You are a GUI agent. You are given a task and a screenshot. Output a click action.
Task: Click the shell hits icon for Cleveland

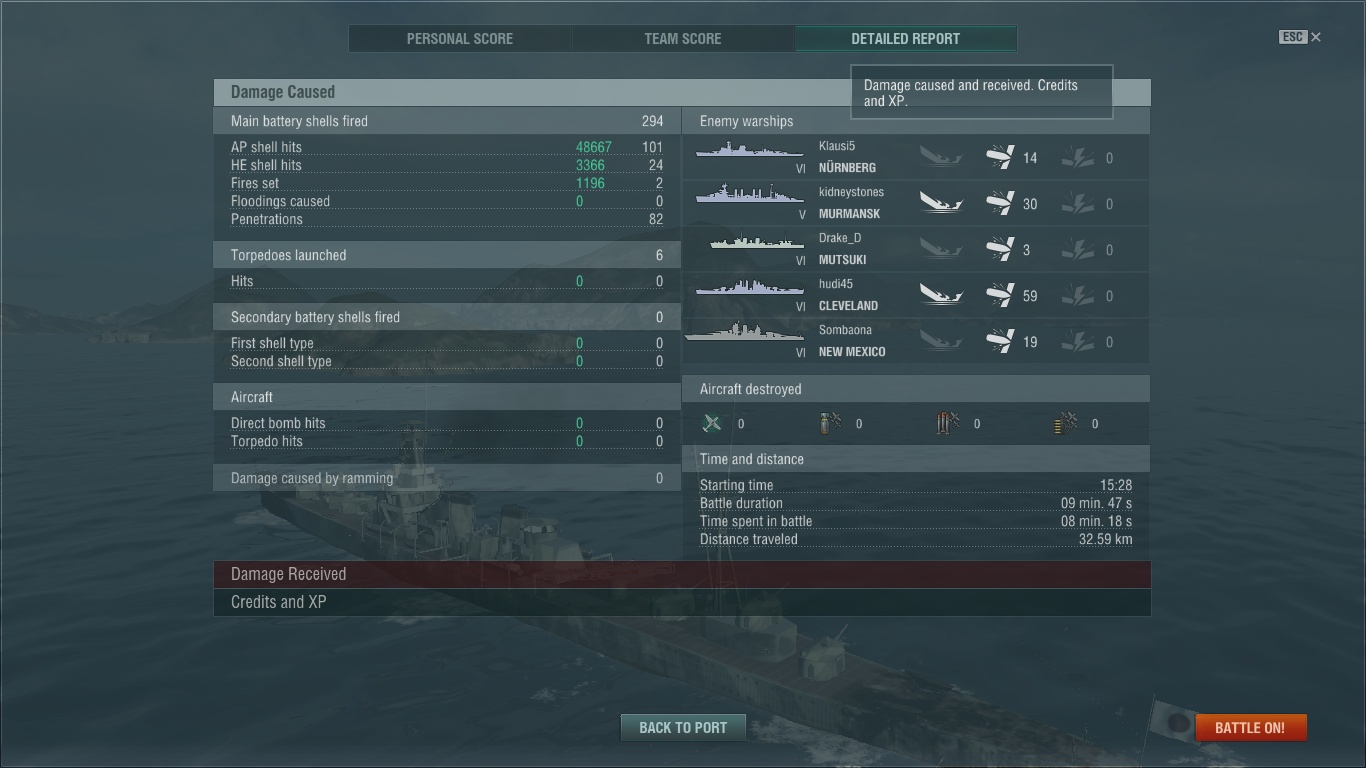click(1000, 295)
